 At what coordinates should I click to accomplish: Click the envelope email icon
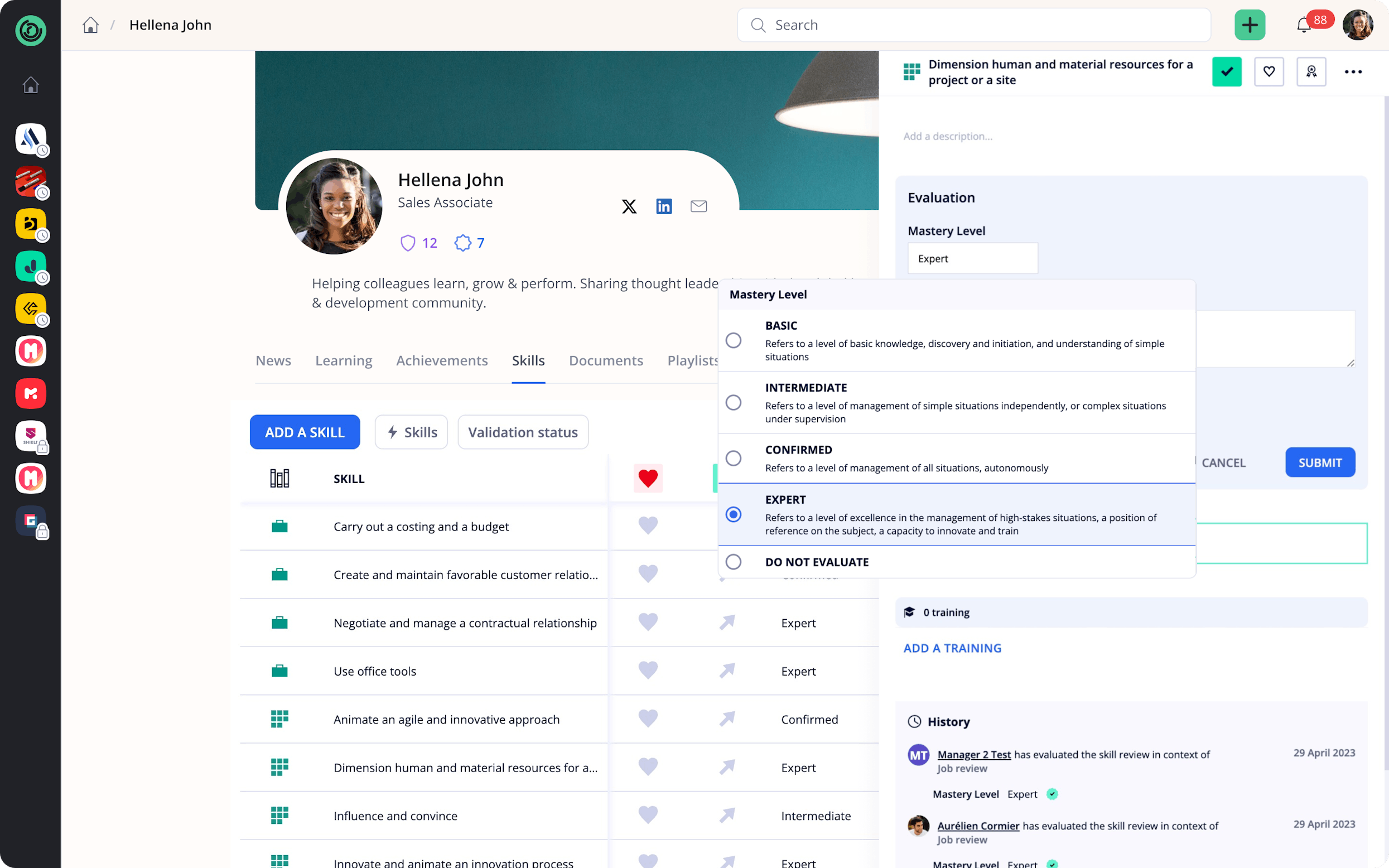click(x=698, y=206)
